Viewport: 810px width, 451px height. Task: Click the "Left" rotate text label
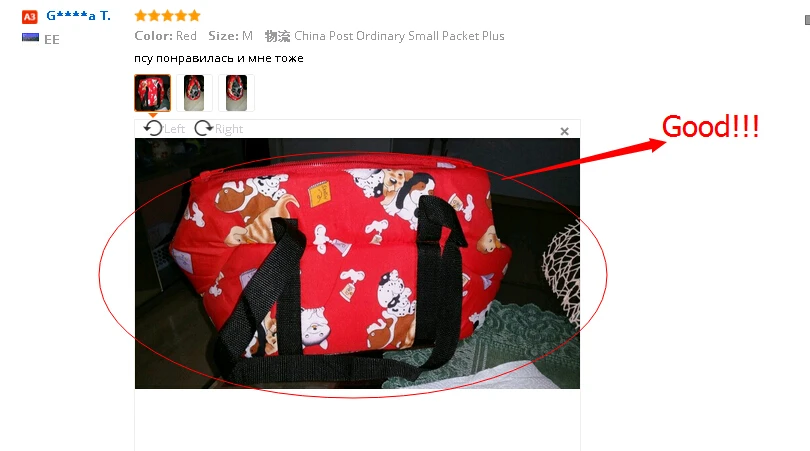pyautogui.click(x=174, y=129)
